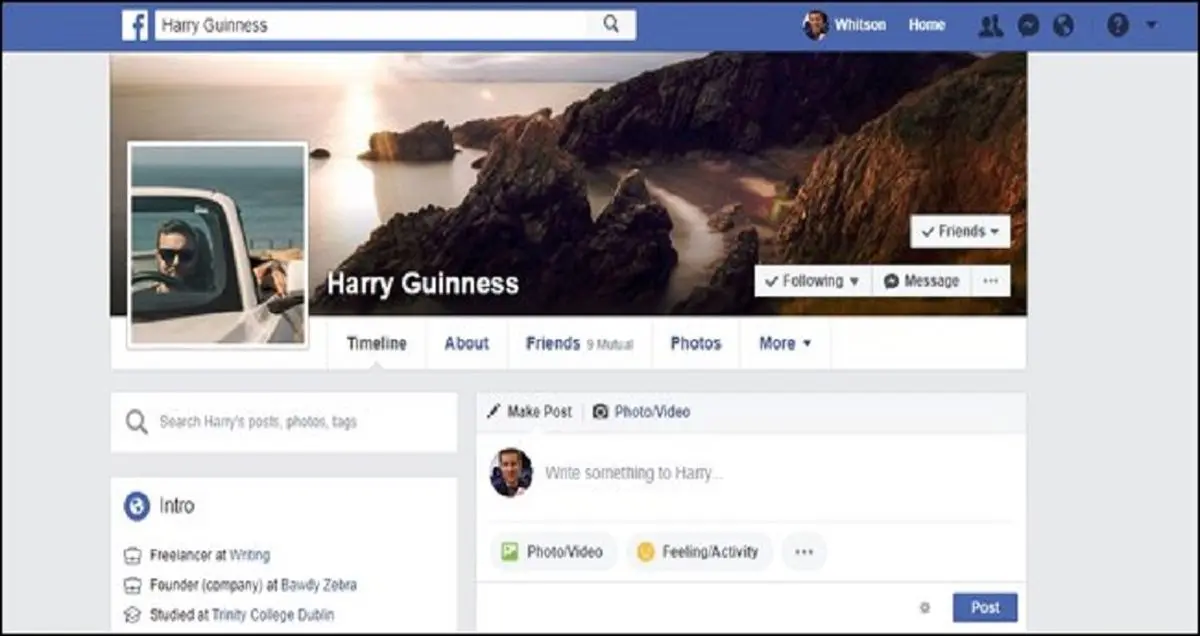1200x636 pixels.
Task: Open the notifications globe icon
Action: click(1063, 26)
